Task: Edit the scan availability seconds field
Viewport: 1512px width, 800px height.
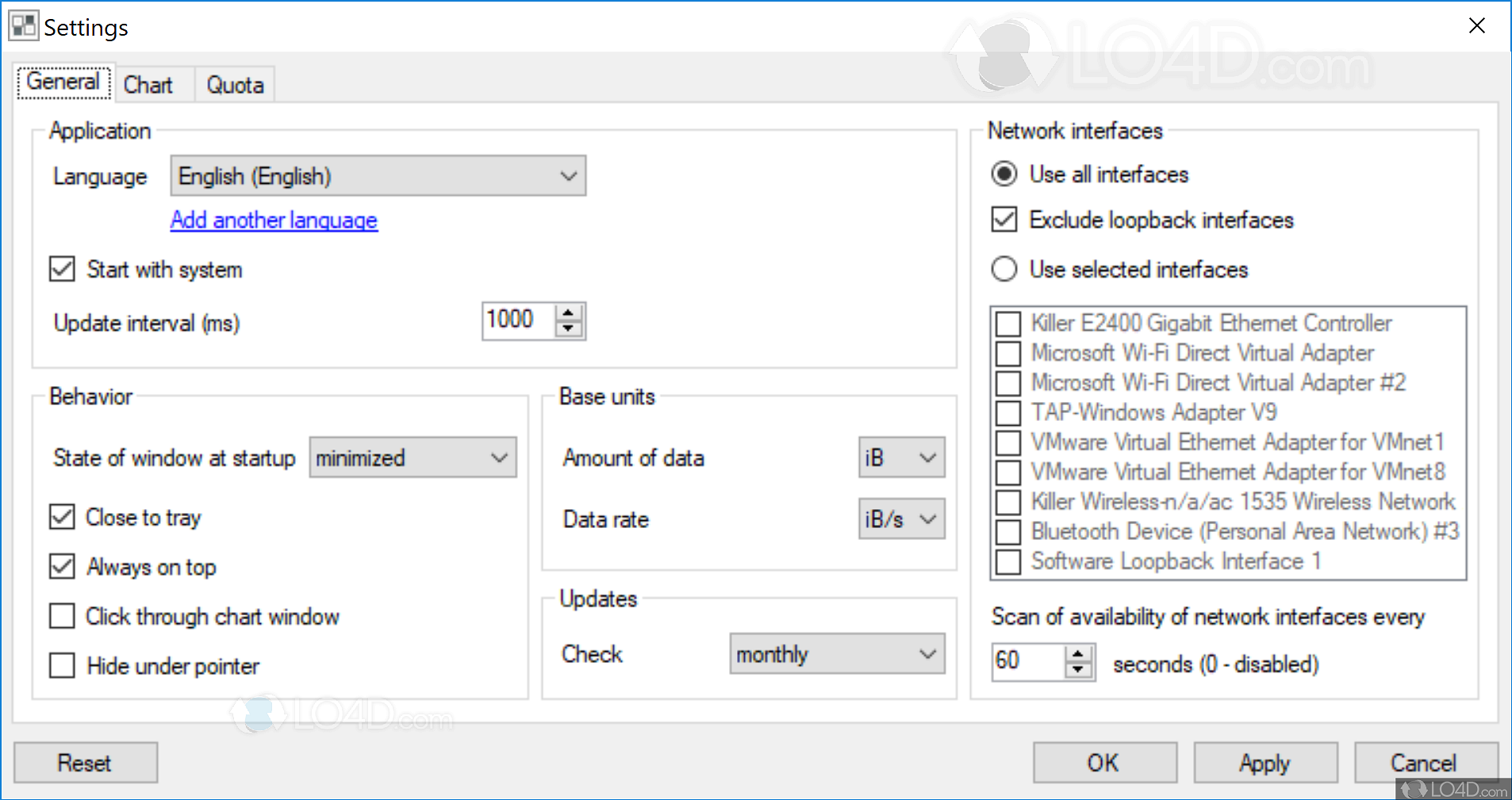Action: tap(1027, 660)
